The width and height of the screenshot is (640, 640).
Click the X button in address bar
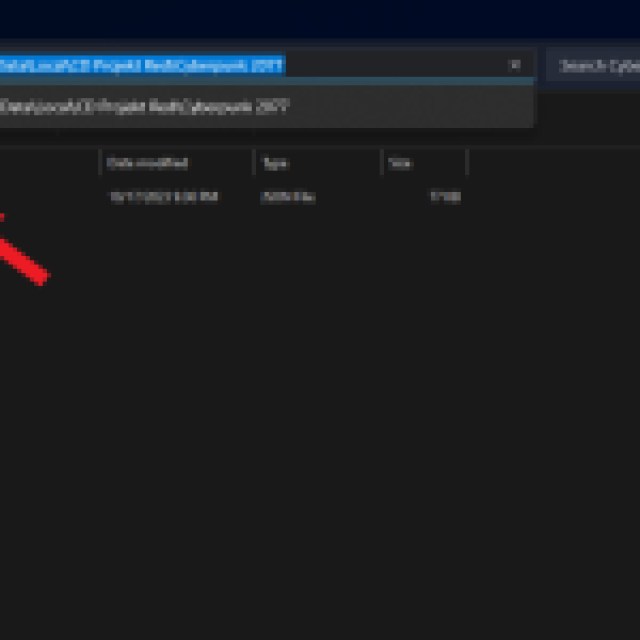(x=515, y=65)
